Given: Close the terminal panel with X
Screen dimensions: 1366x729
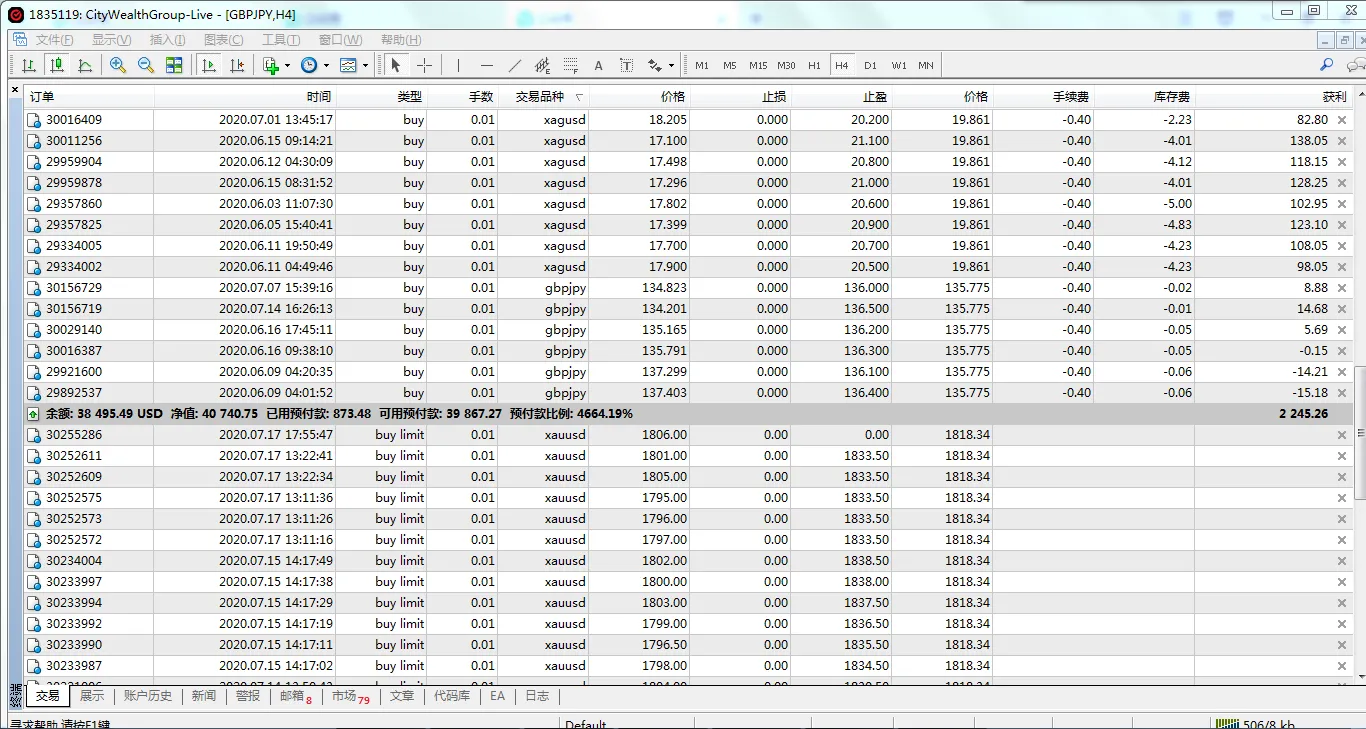Looking at the screenshot, I should pos(14,90).
